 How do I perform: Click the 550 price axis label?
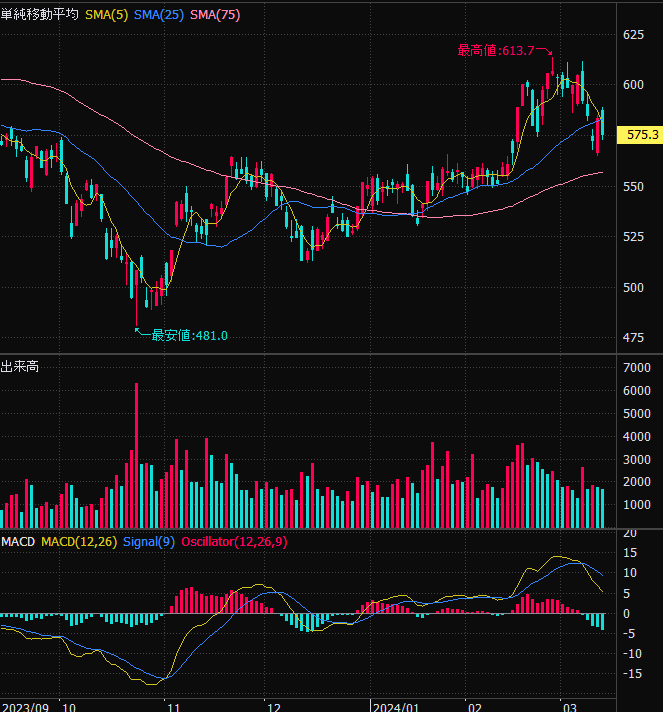pos(633,187)
